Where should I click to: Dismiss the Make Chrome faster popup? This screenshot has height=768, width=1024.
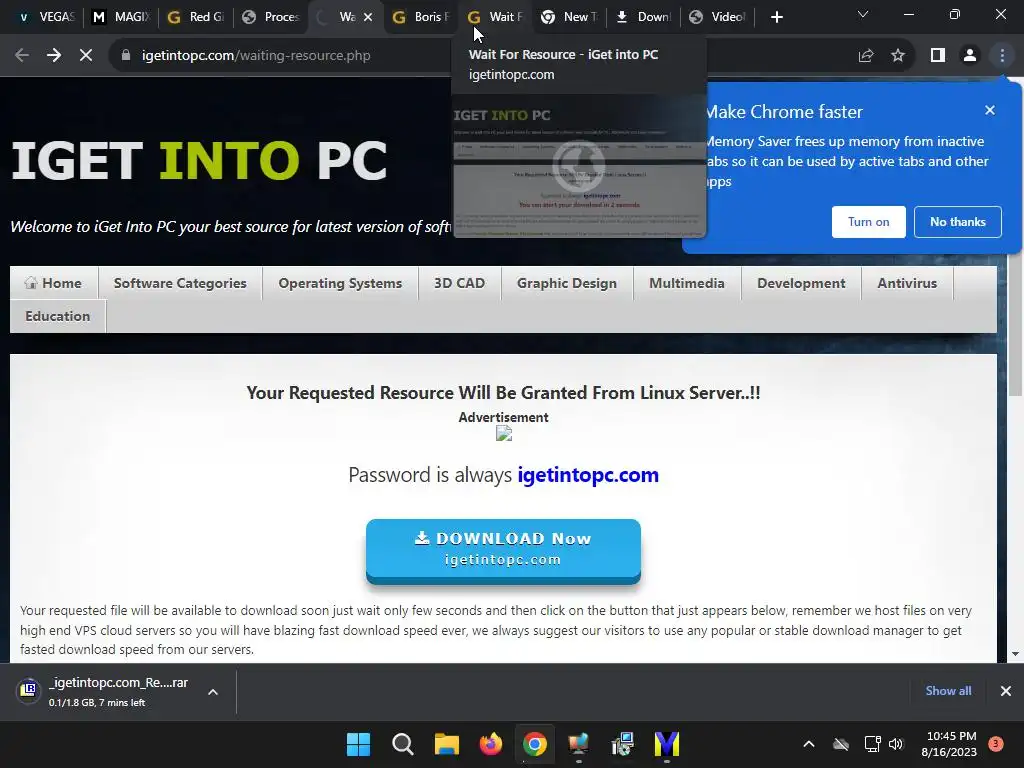[990, 110]
